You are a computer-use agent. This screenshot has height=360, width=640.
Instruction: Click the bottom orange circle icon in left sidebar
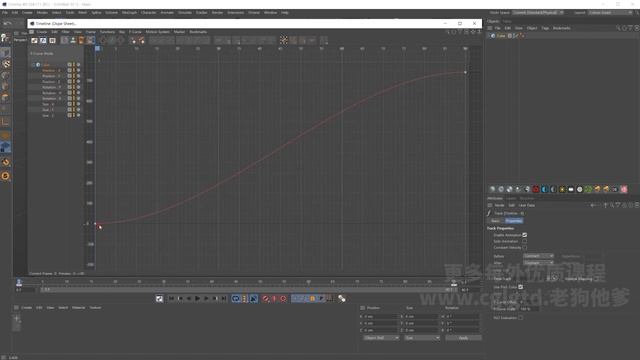pos(6,176)
